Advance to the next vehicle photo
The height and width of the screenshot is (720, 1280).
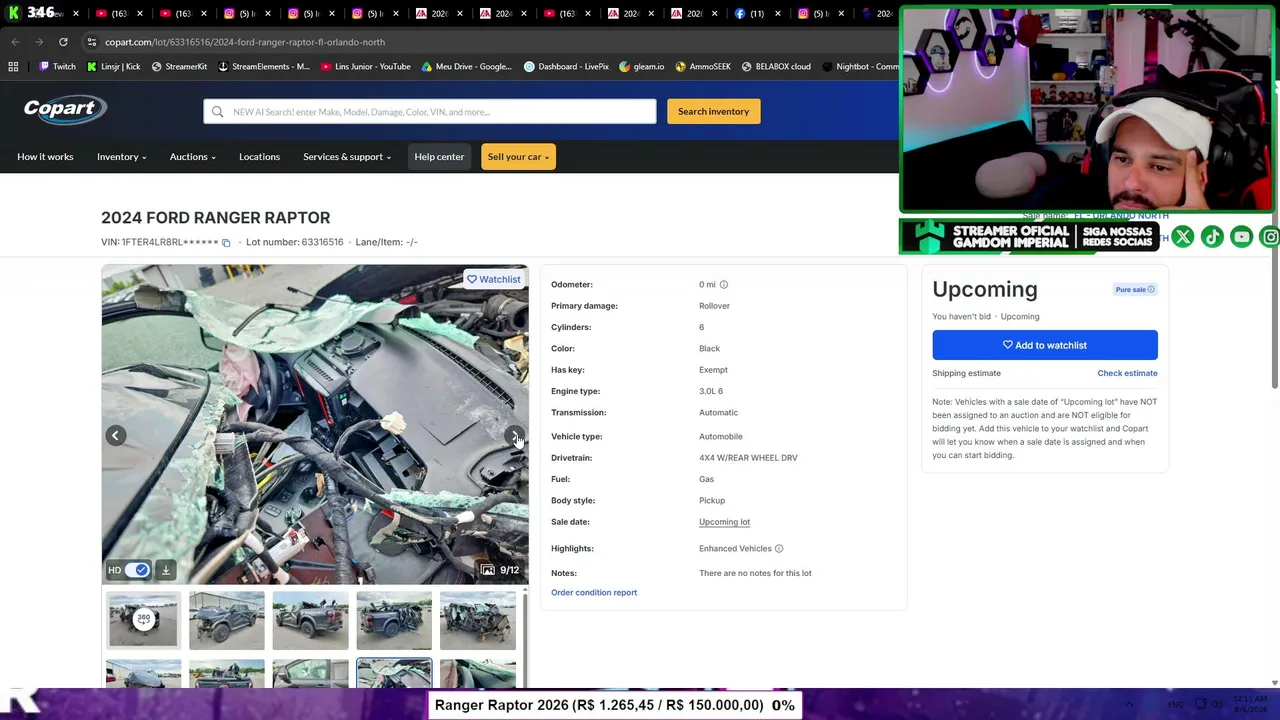point(514,435)
